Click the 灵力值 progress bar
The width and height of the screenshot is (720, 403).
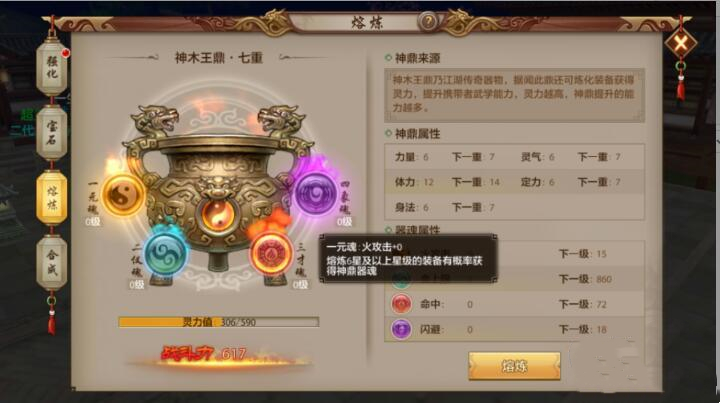point(219,322)
